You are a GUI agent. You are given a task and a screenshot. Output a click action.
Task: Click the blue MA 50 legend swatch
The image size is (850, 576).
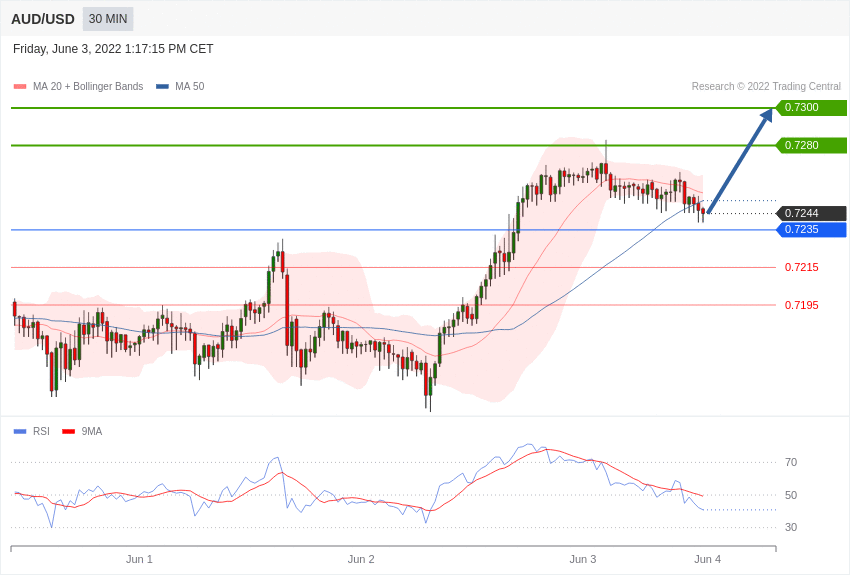162,87
